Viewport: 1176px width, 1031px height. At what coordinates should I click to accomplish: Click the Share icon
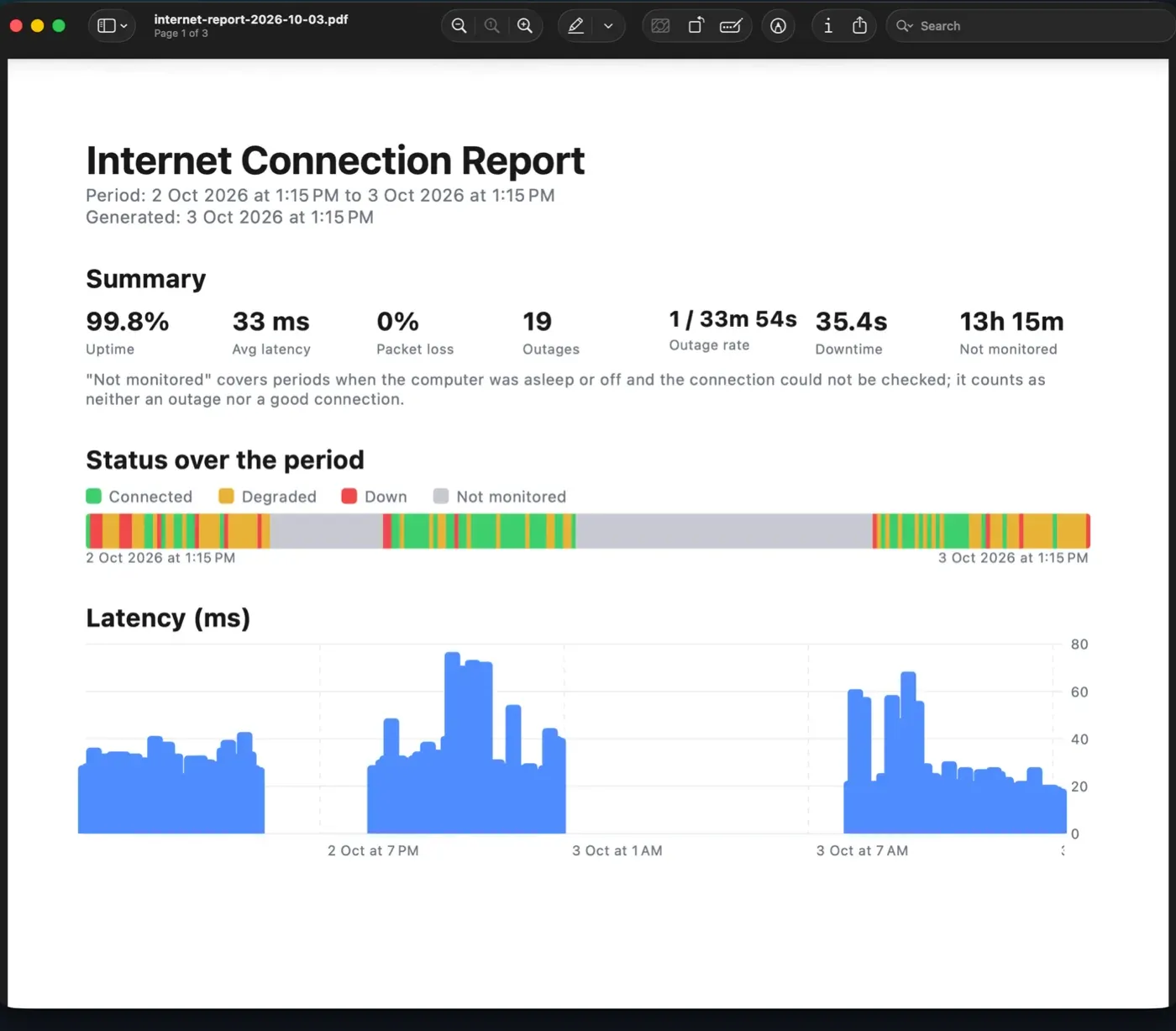pyautogui.click(x=859, y=26)
